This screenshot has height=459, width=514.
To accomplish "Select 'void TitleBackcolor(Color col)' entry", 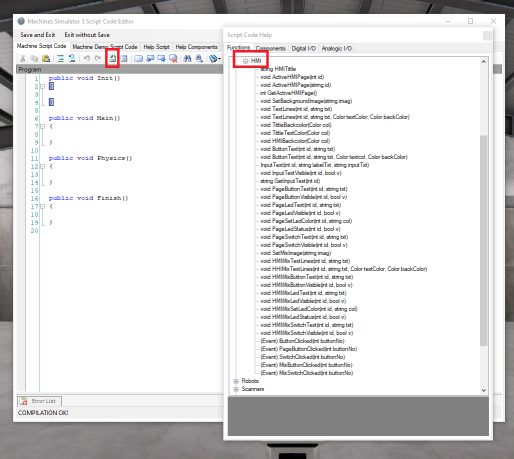I will [x=296, y=125].
